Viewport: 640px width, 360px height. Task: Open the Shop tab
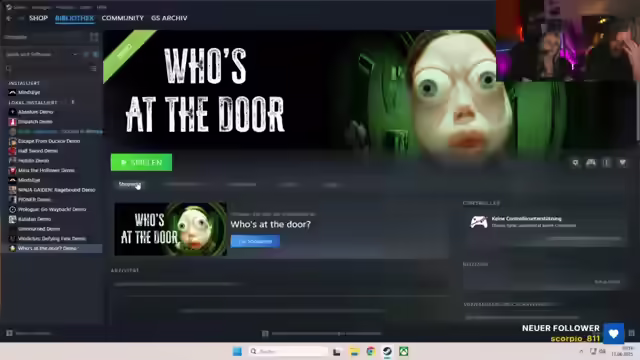click(x=38, y=18)
